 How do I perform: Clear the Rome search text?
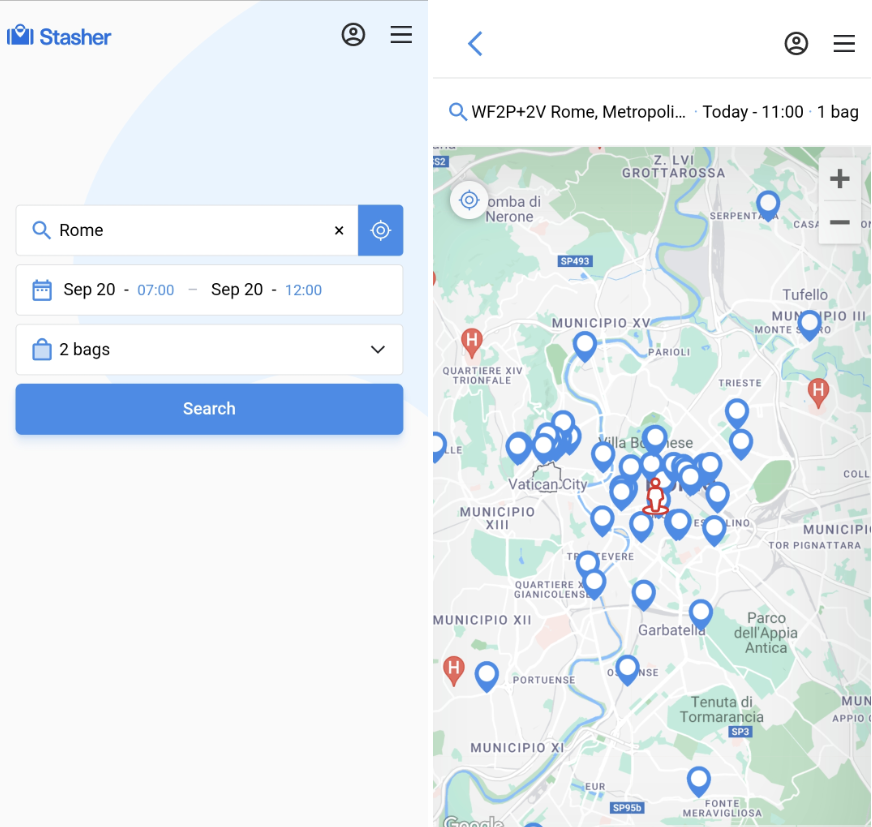[x=339, y=230]
